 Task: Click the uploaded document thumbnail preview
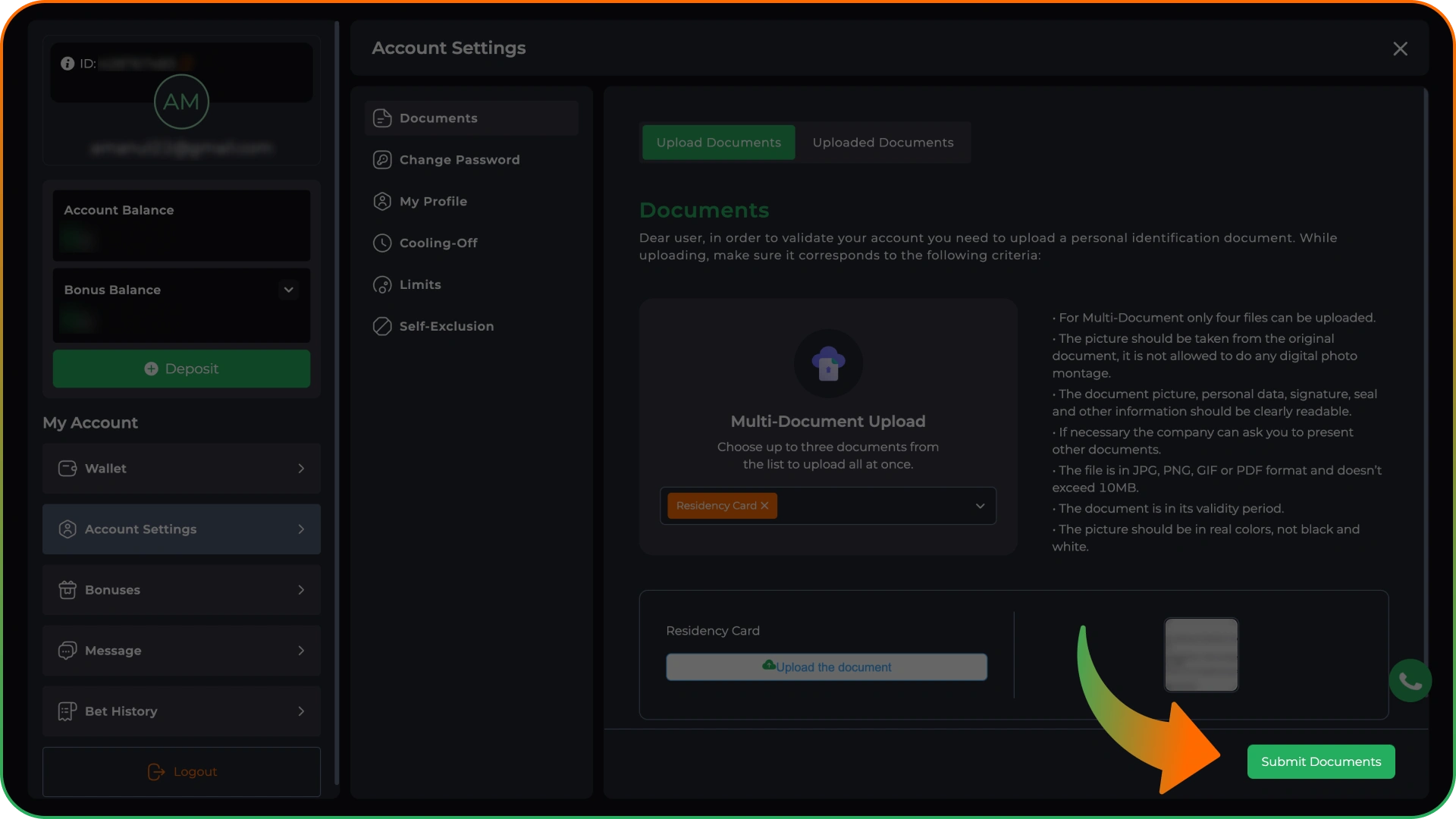tap(1201, 654)
